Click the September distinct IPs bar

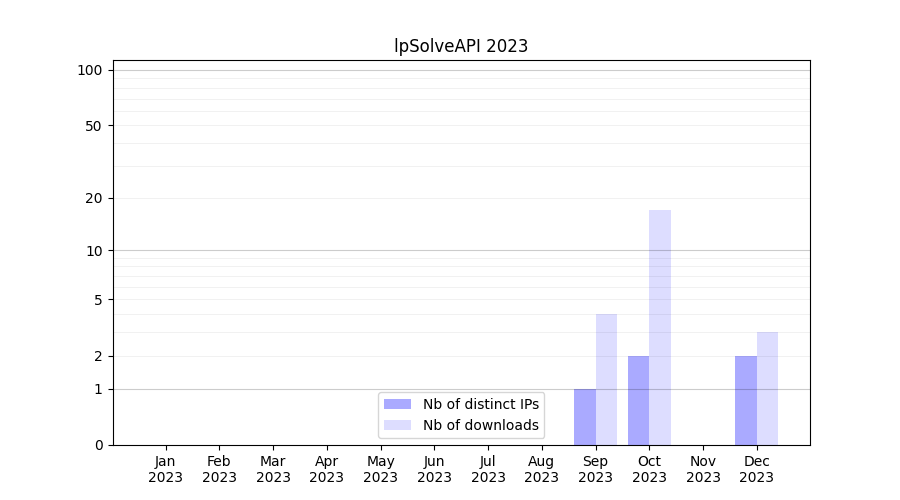pos(585,417)
